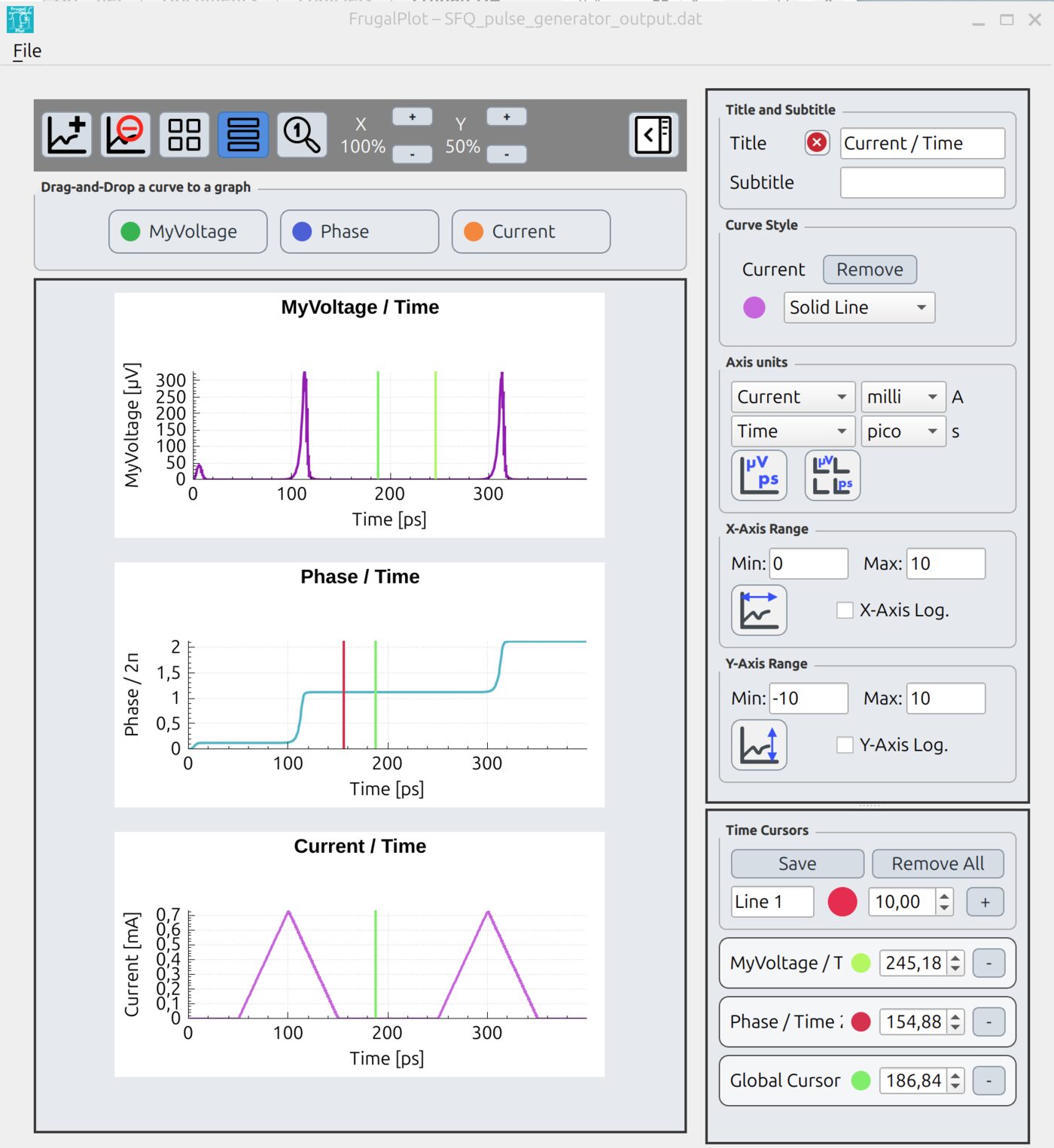Open the Time quantity dropdown in Axis units
Screen dimensions: 1054x1148
[x=793, y=431]
